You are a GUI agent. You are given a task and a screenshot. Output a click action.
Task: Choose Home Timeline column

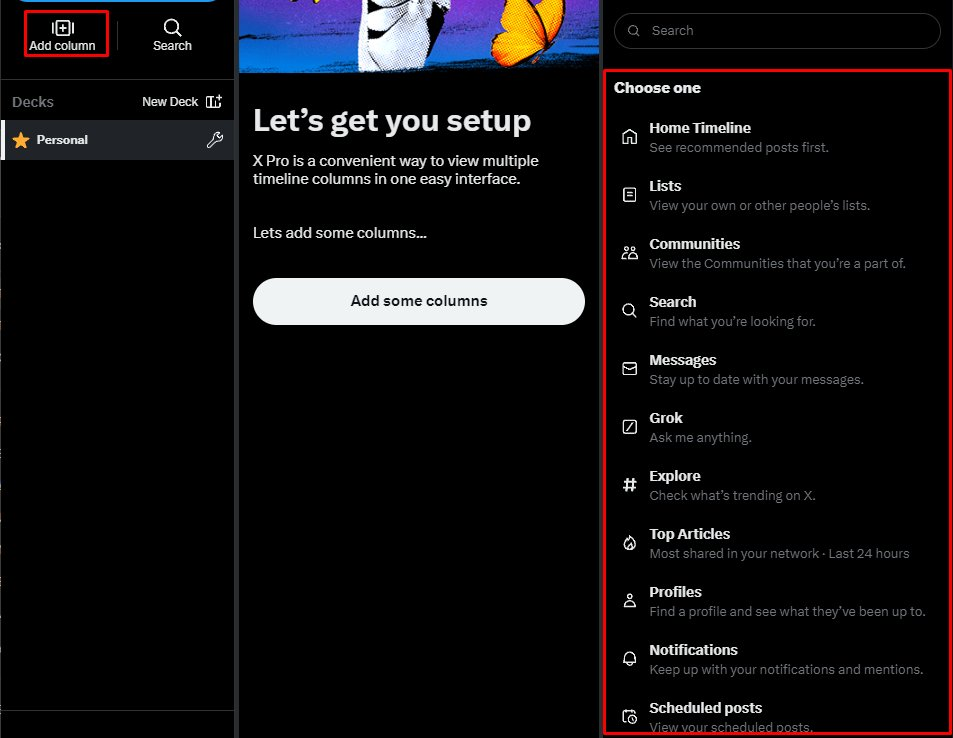[777, 137]
